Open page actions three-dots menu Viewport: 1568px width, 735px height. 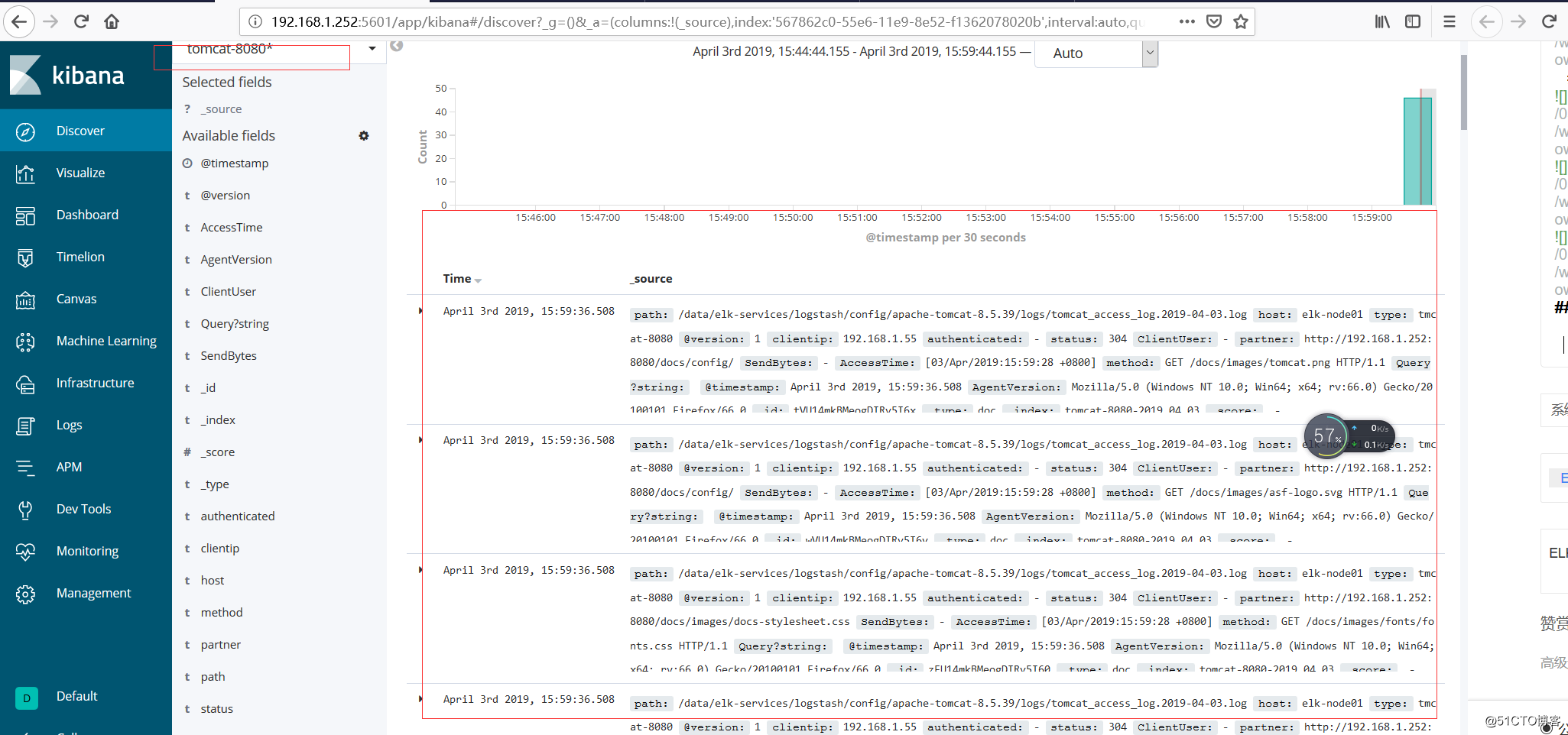point(1187,21)
